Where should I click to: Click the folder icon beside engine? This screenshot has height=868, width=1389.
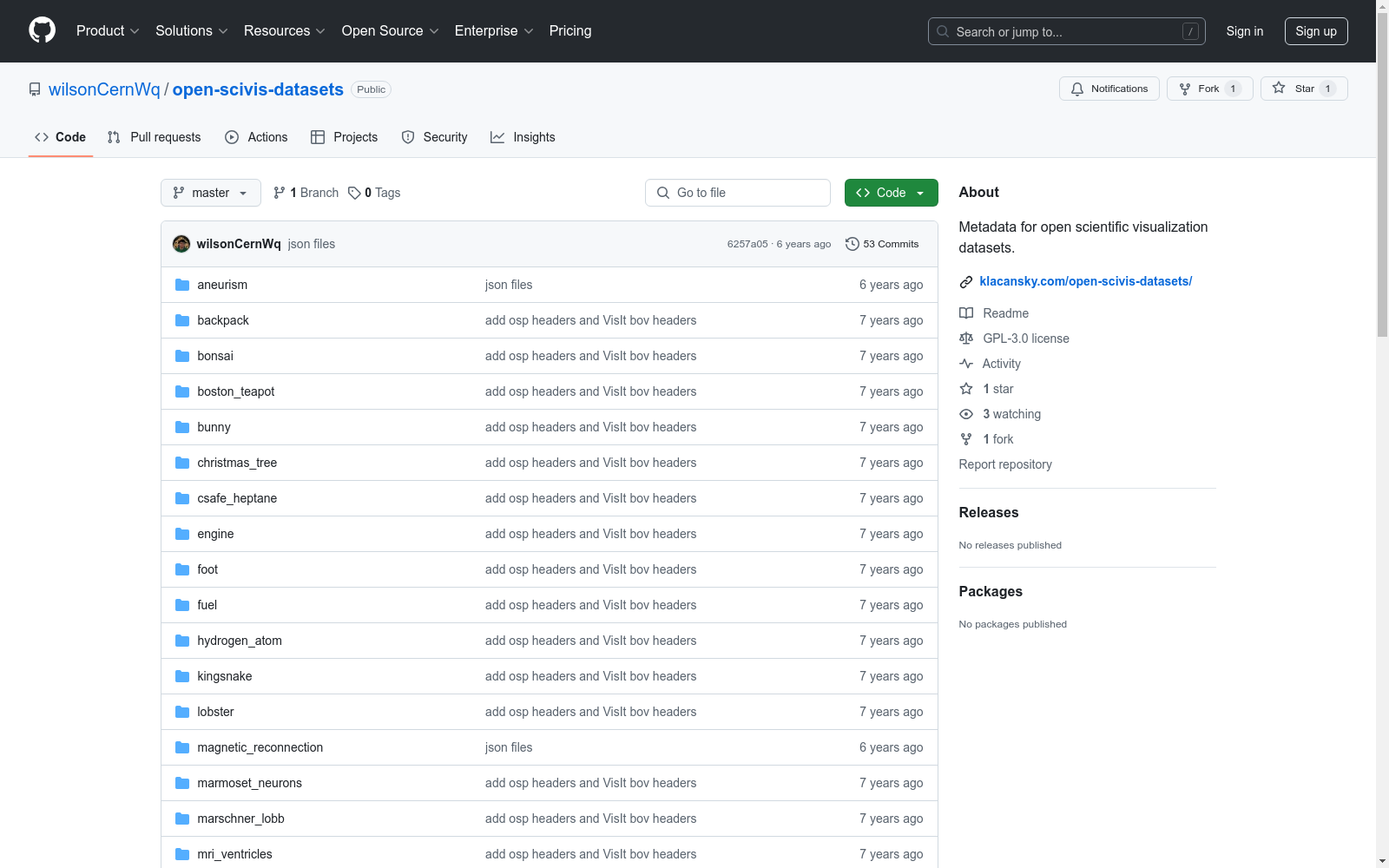(182, 534)
